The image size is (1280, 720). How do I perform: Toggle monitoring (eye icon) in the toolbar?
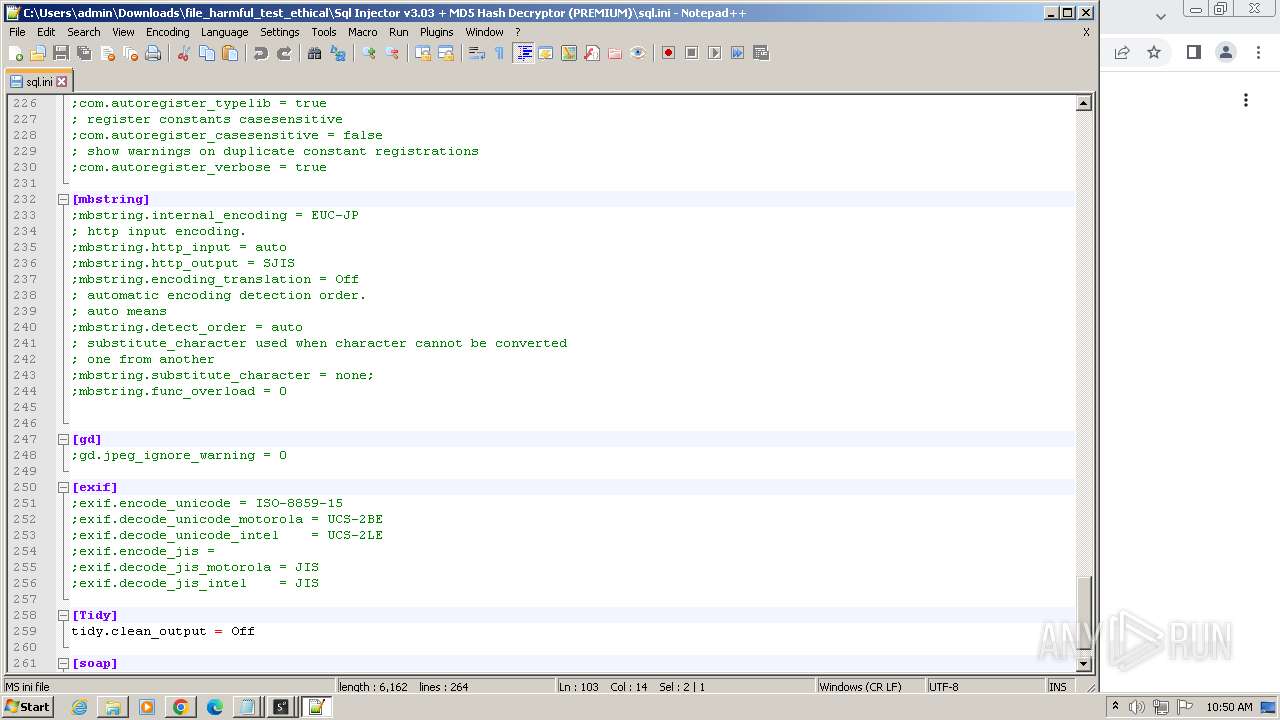click(x=638, y=53)
